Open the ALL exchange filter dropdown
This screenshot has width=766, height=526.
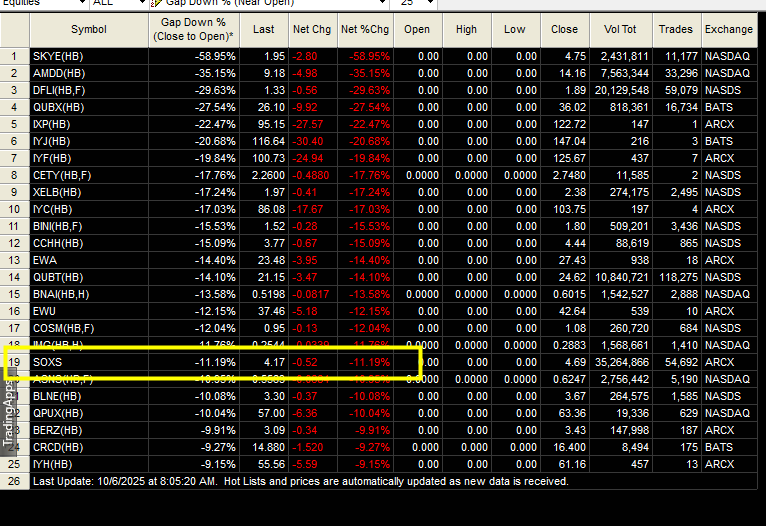(x=142, y=3)
